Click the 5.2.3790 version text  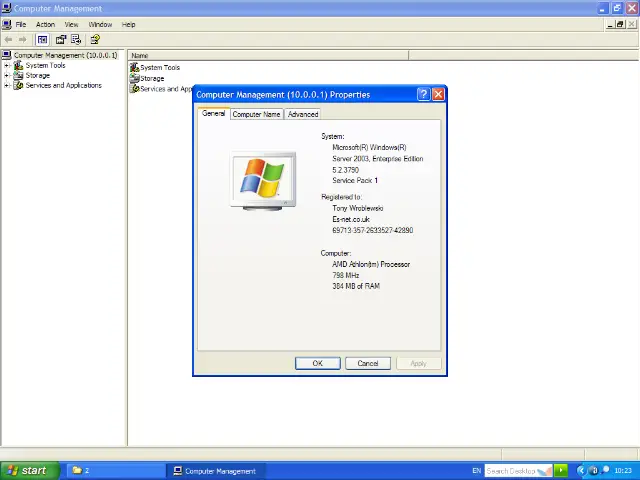[345, 170]
